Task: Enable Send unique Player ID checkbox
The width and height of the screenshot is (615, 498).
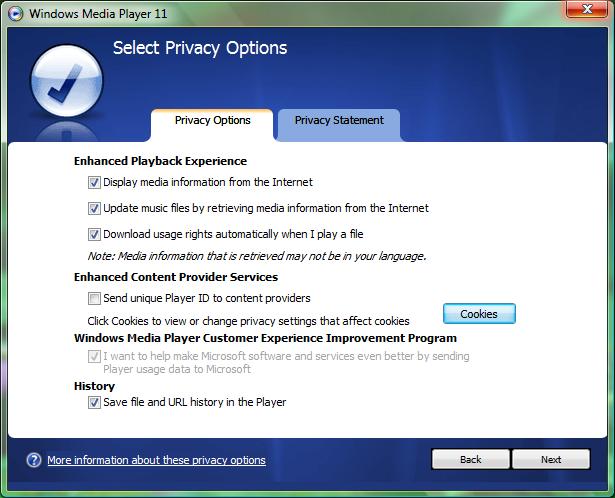Action: click(x=94, y=298)
